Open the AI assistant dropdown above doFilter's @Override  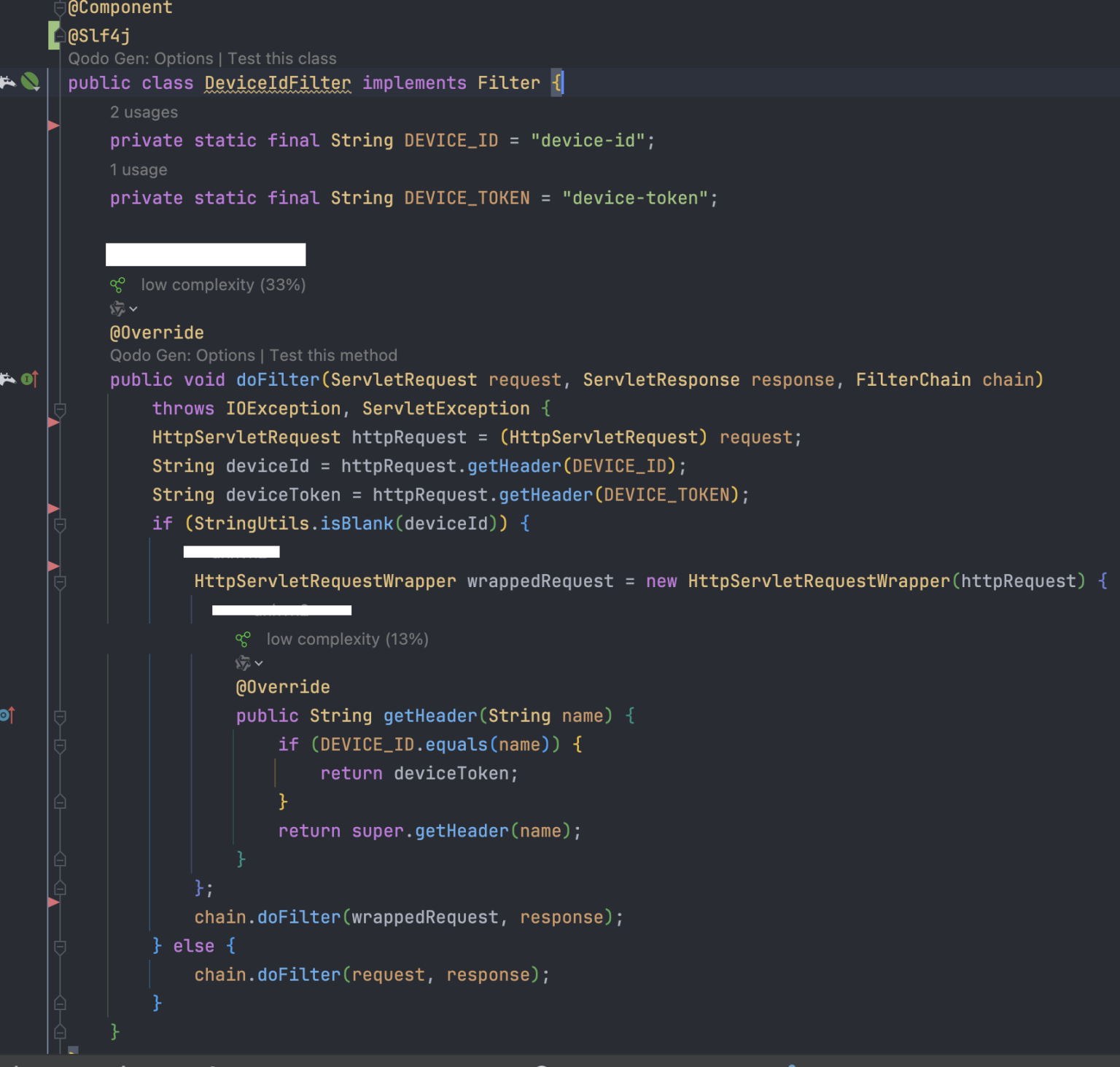coord(123,309)
